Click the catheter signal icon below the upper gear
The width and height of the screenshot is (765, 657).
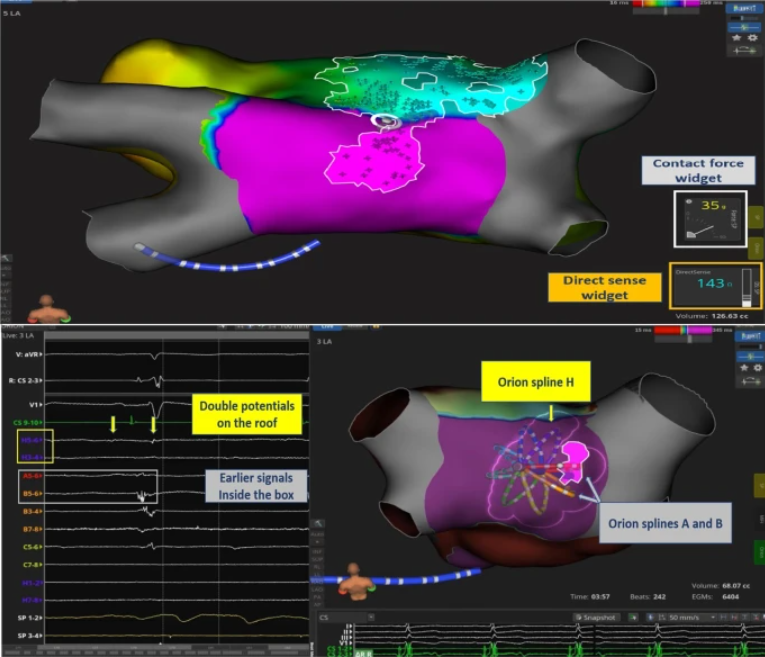[744, 50]
